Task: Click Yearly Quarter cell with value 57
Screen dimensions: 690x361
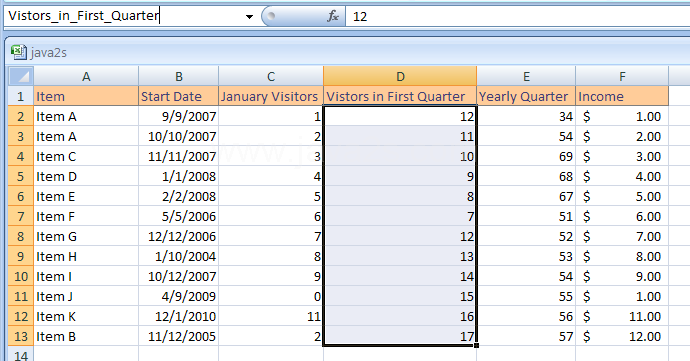Action: pyautogui.click(x=526, y=336)
